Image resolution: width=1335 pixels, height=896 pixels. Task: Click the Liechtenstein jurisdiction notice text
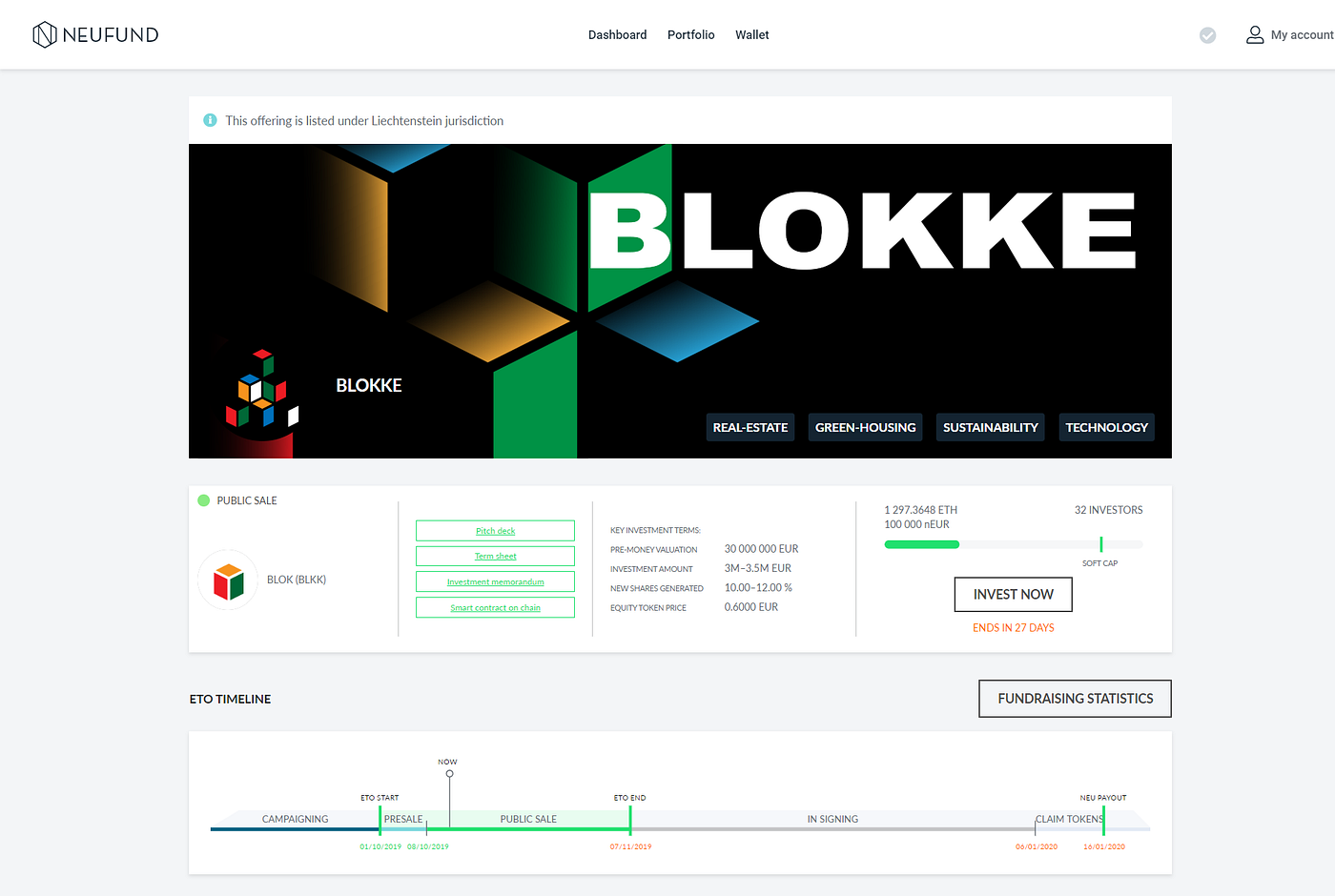[364, 121]
